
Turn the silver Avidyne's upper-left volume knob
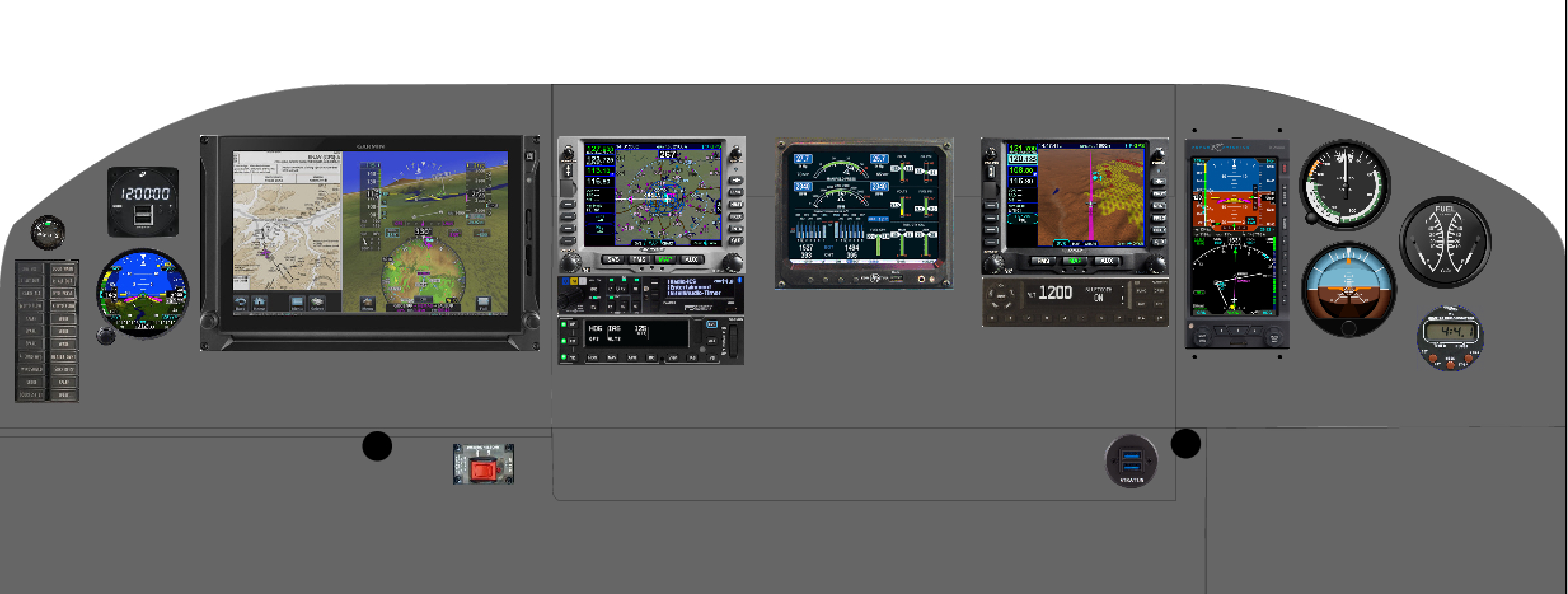568,153
